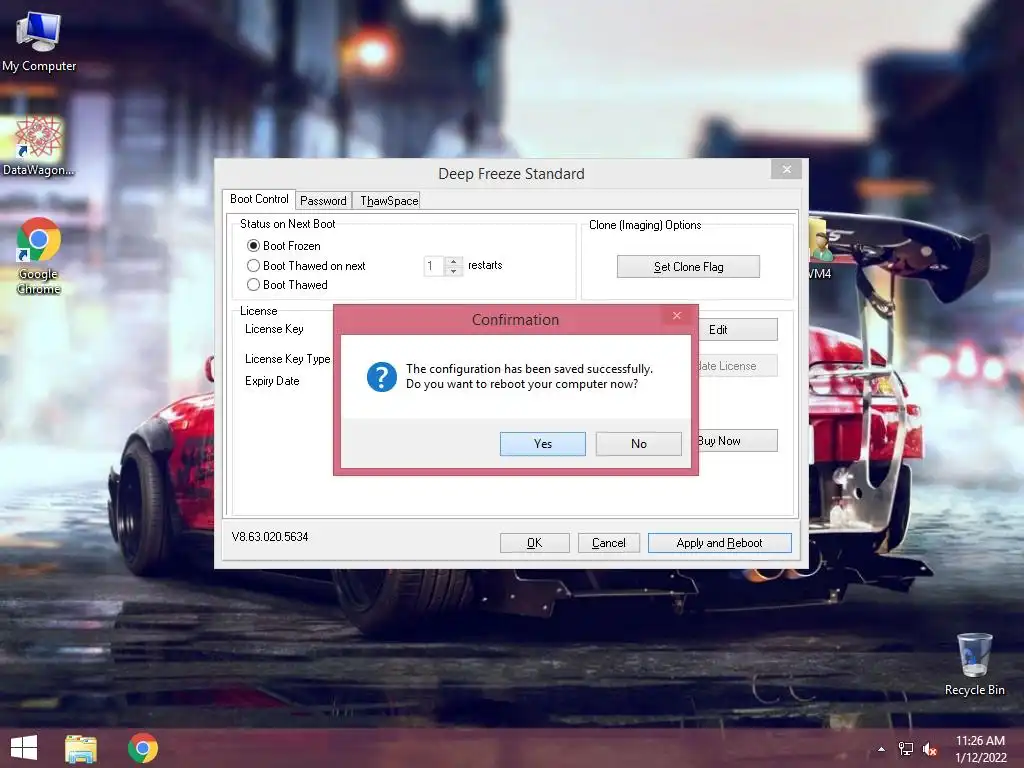Close the Deep Freeze Standard window
Viewport: 1024px width, 768px height.
[x=786, y=169]
